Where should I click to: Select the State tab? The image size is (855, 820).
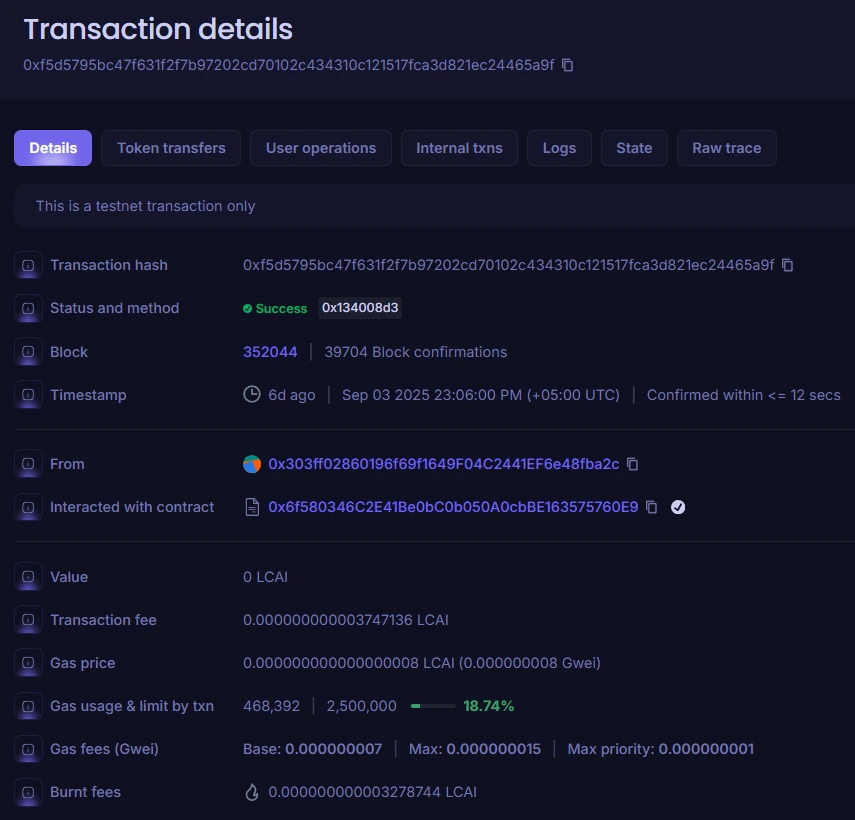coord(634,147)
